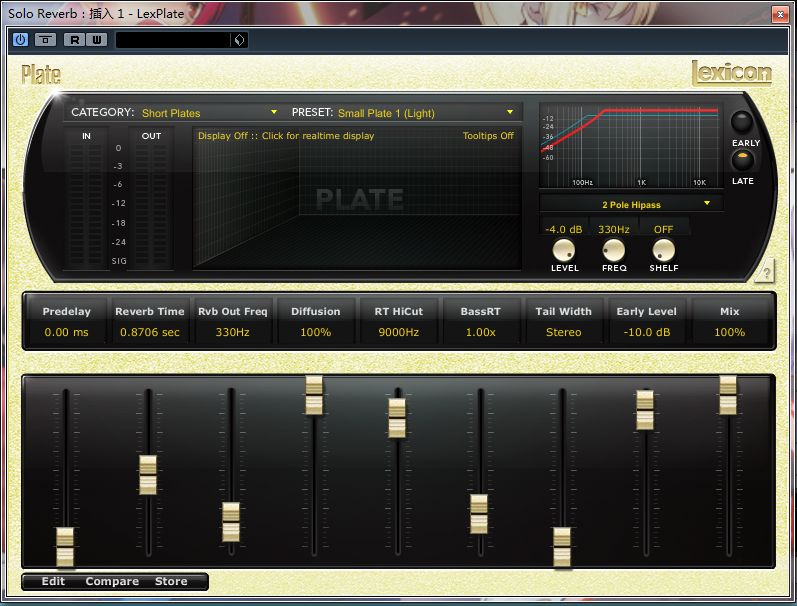Image resolution: width=797 pixels, height=606 pixels.
Task: Expand the category dropdown arrow
Action: tap(274, 112)
